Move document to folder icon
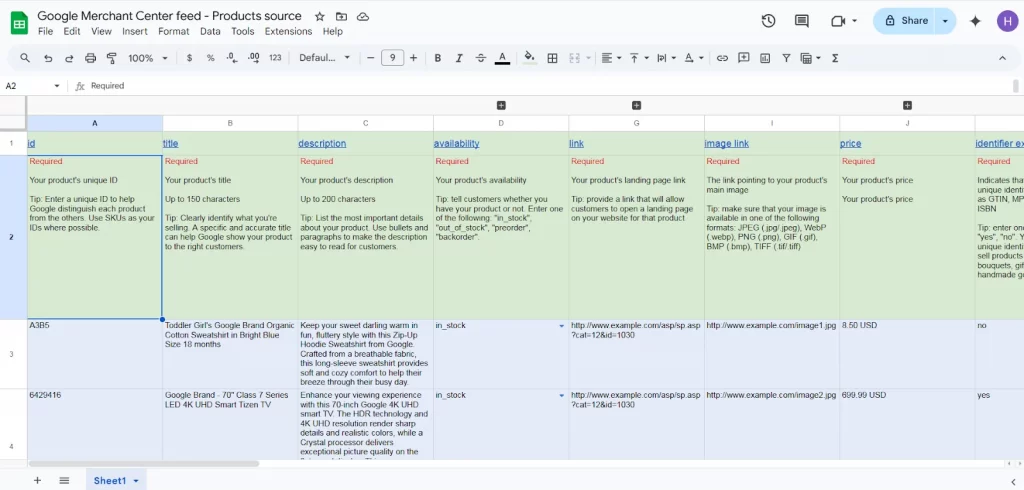 pos(342,16)
